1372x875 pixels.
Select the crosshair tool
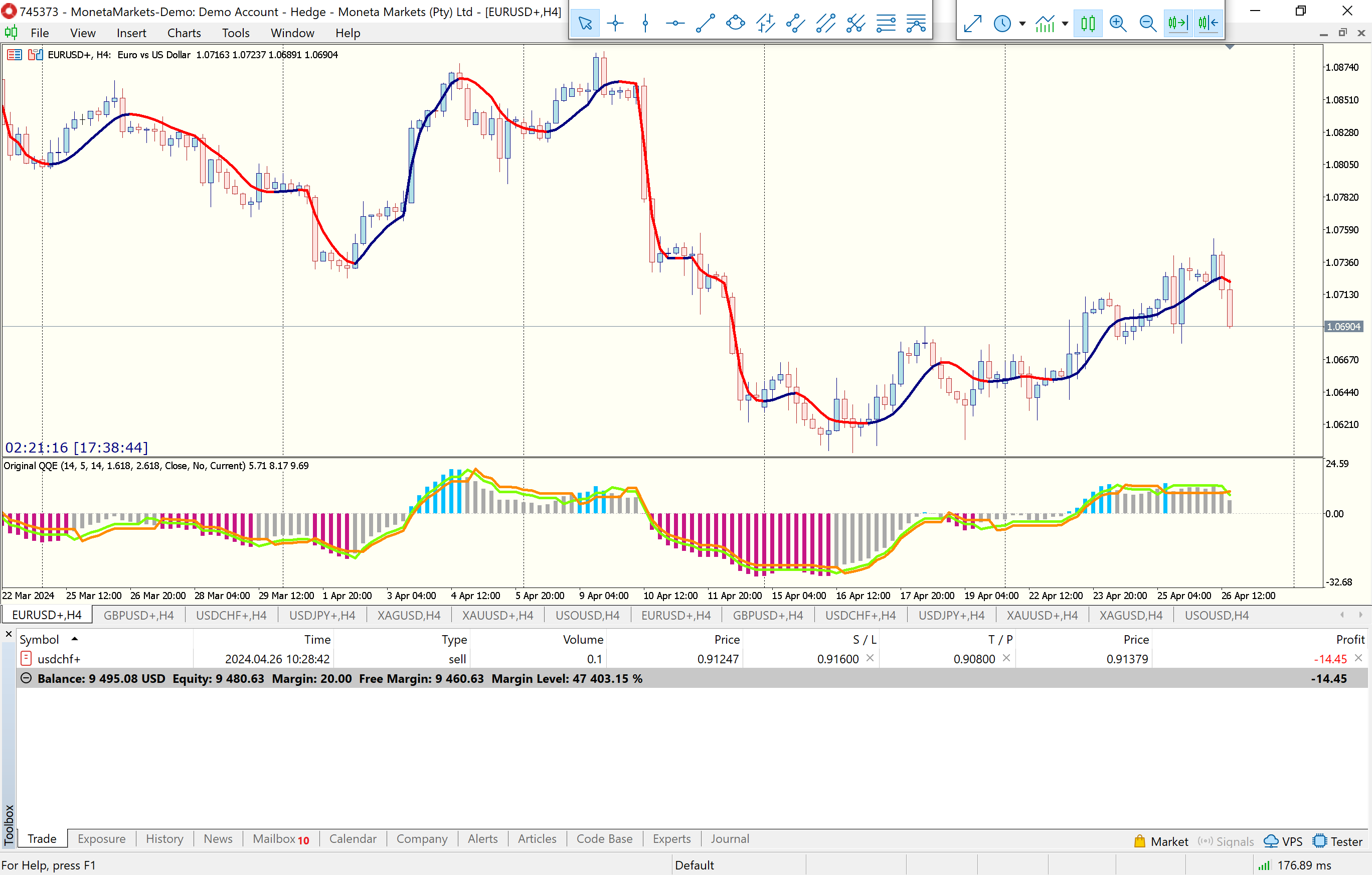pos(615,24)
